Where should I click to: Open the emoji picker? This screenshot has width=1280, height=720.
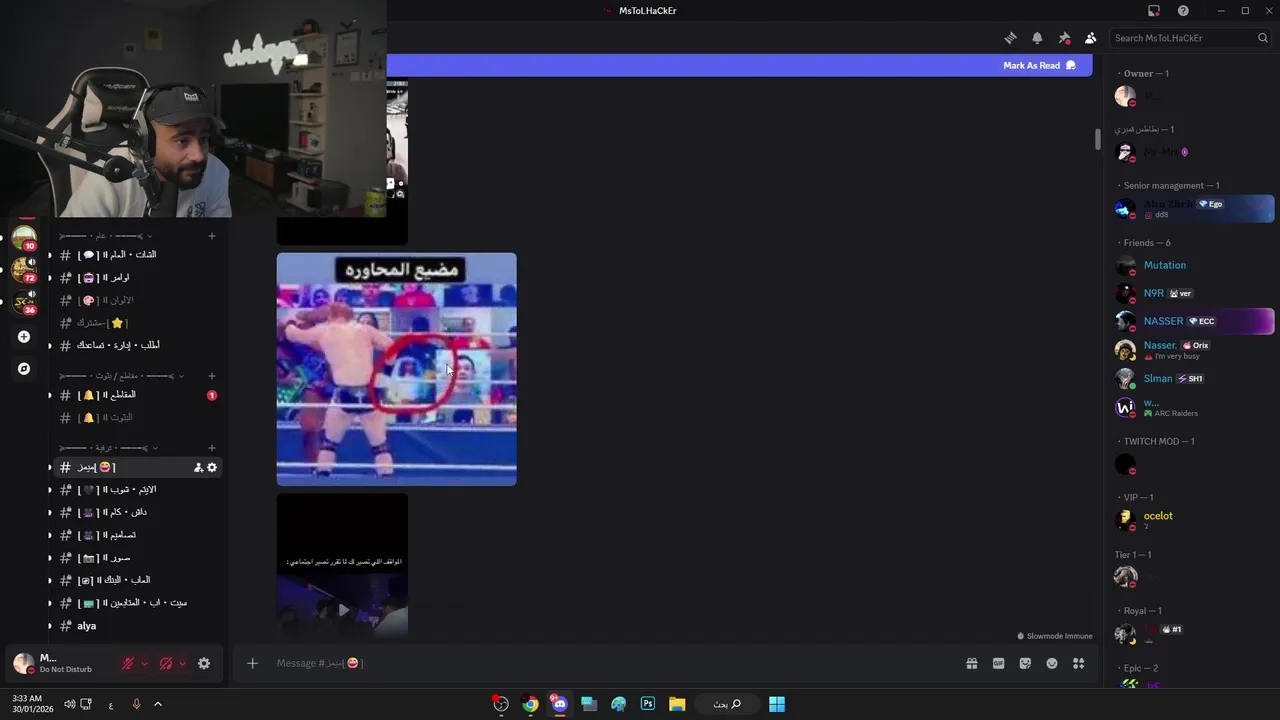coord(1052,663)
